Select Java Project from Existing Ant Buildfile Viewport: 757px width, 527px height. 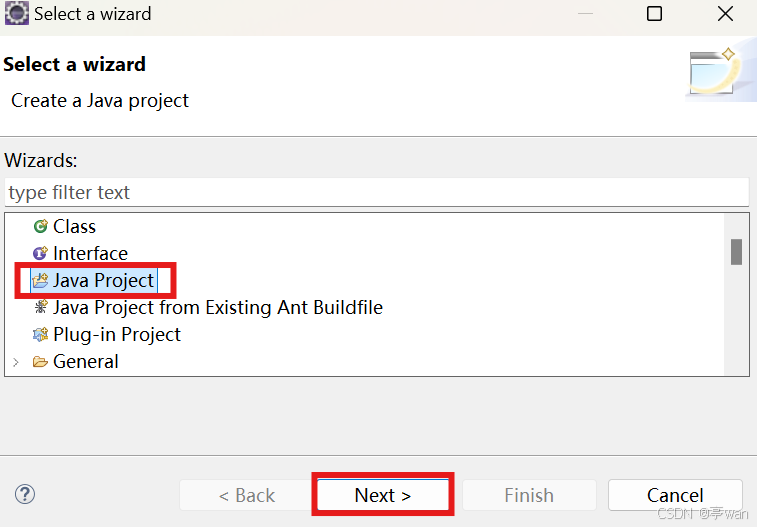coord(218,307)
